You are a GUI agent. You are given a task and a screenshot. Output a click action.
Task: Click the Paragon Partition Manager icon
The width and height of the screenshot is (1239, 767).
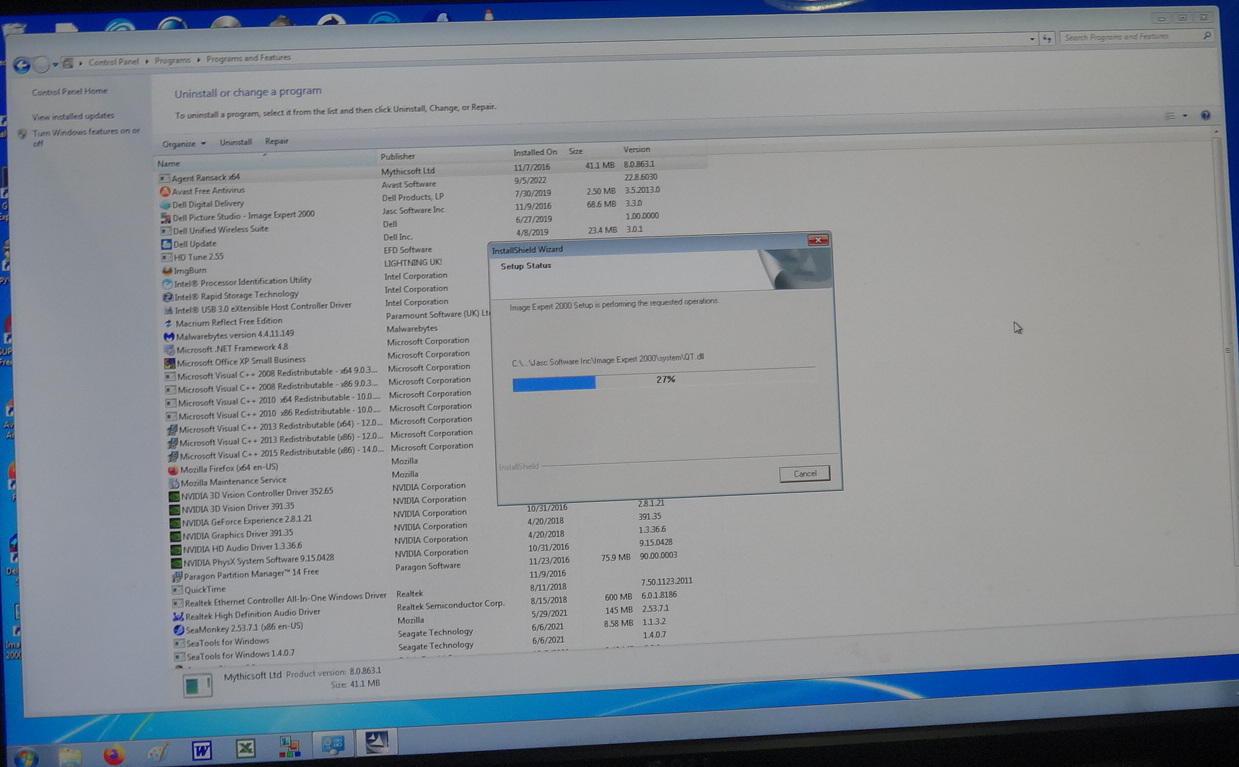pyautogui.click(x=177, y=576)
